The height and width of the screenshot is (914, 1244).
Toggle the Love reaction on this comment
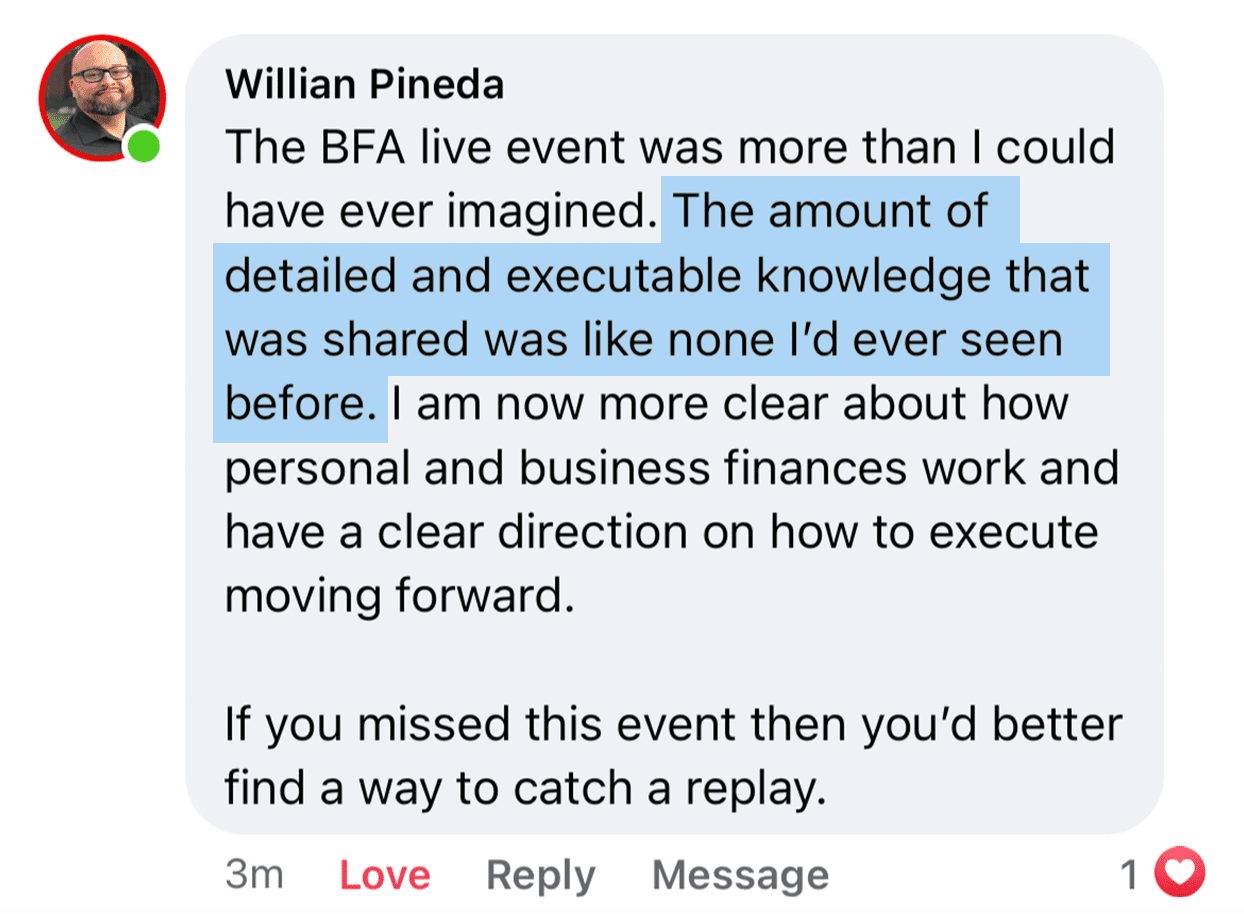(x=385, y=875)
